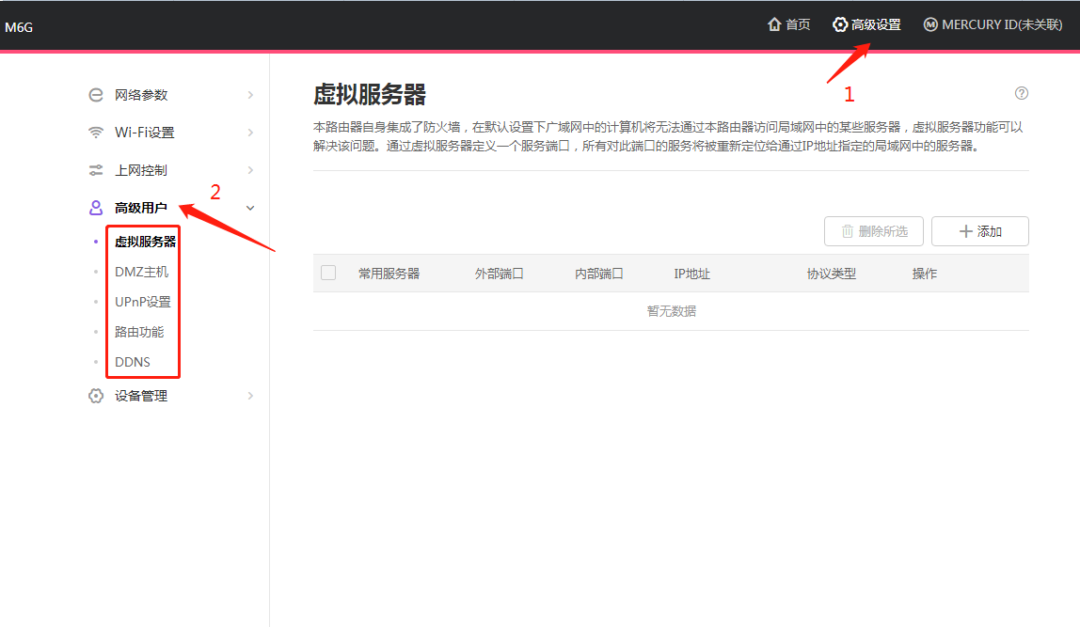Select the DDNS submenu item
1080x627 pixels.
[132, 362]
